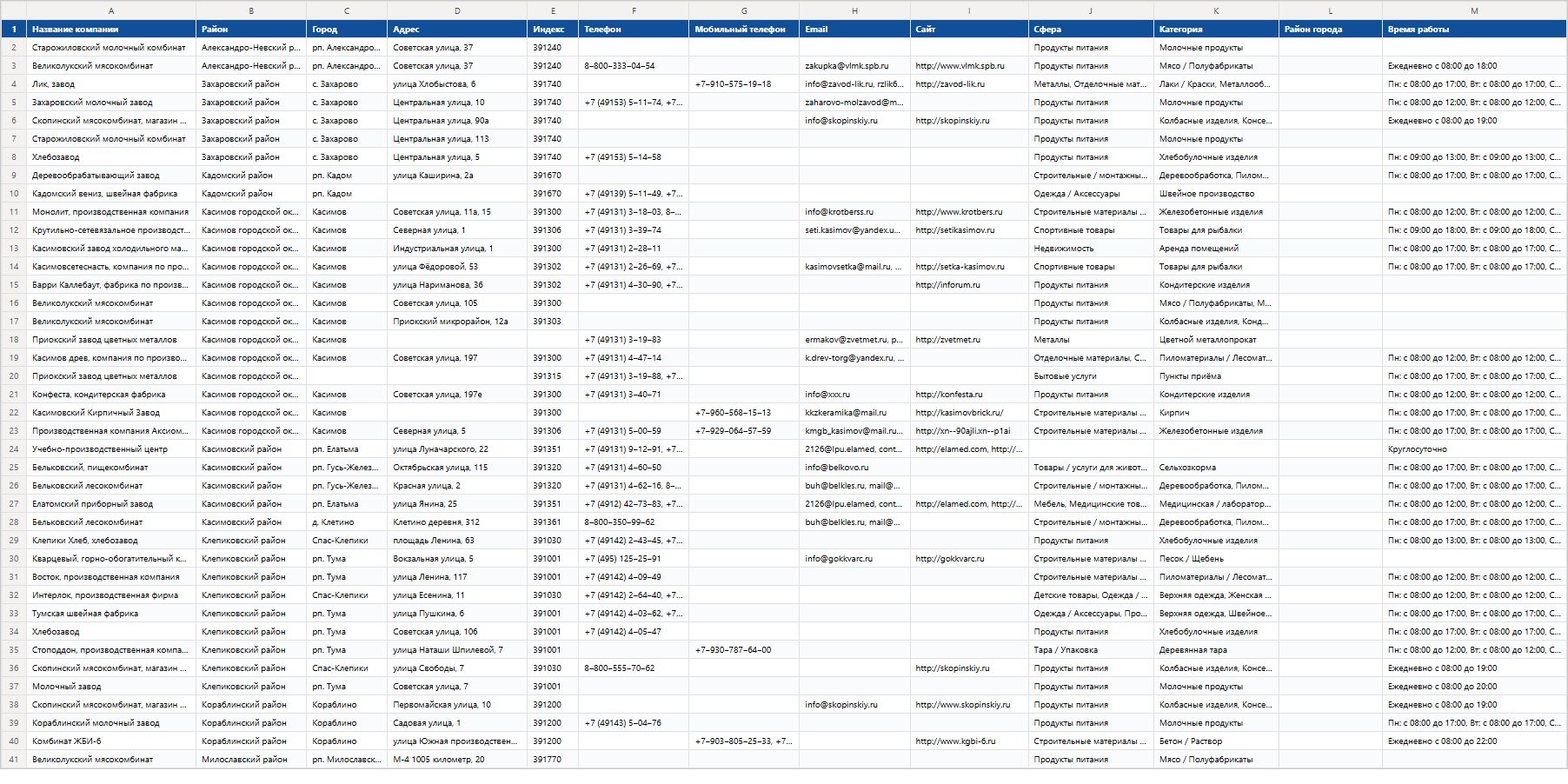
Task: Select the site cell 'http://www.krotbers.ru'
Action: [x=969, y=212]
